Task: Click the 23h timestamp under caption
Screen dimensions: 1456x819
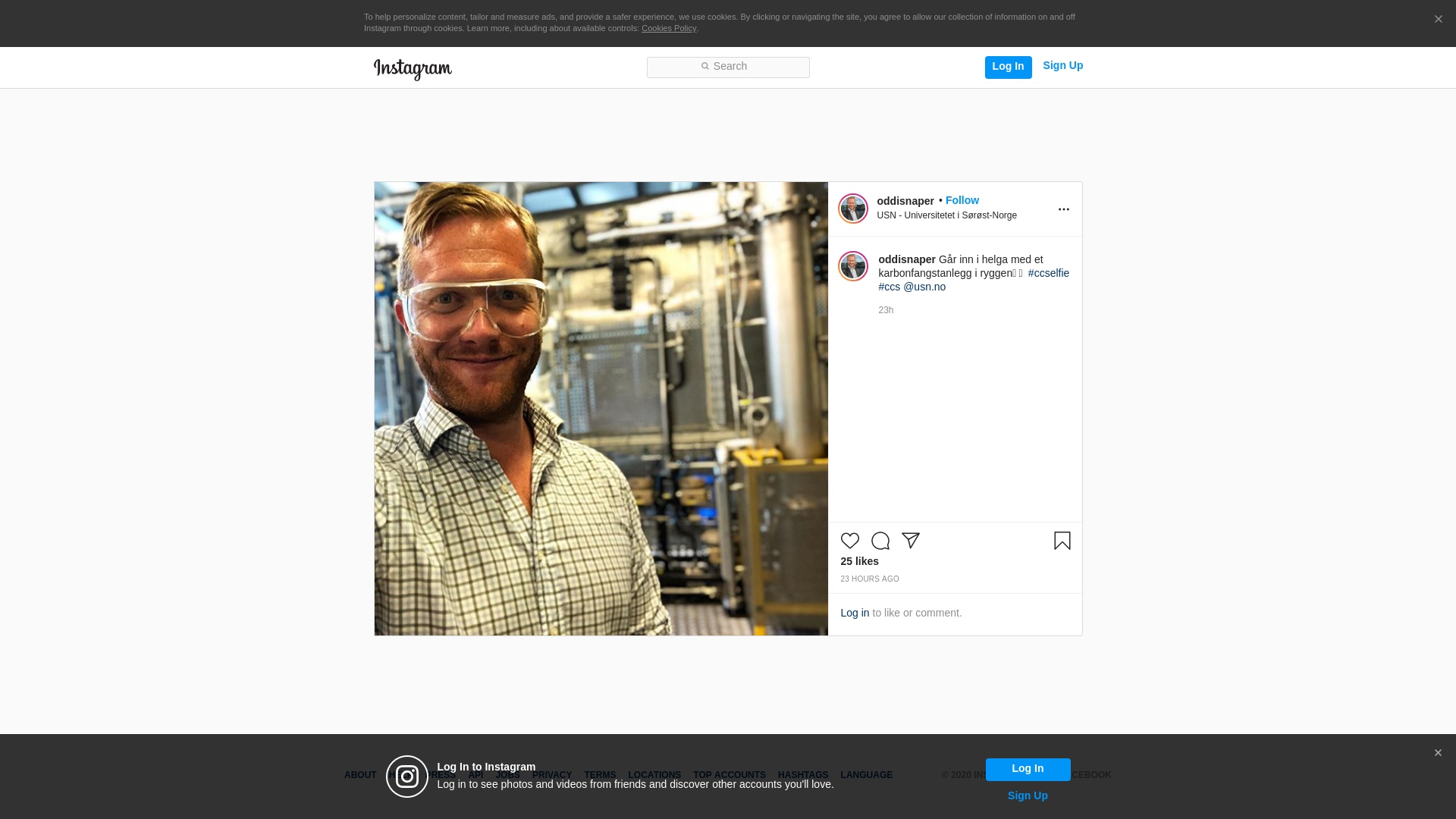Action: (x=886, y=310)
